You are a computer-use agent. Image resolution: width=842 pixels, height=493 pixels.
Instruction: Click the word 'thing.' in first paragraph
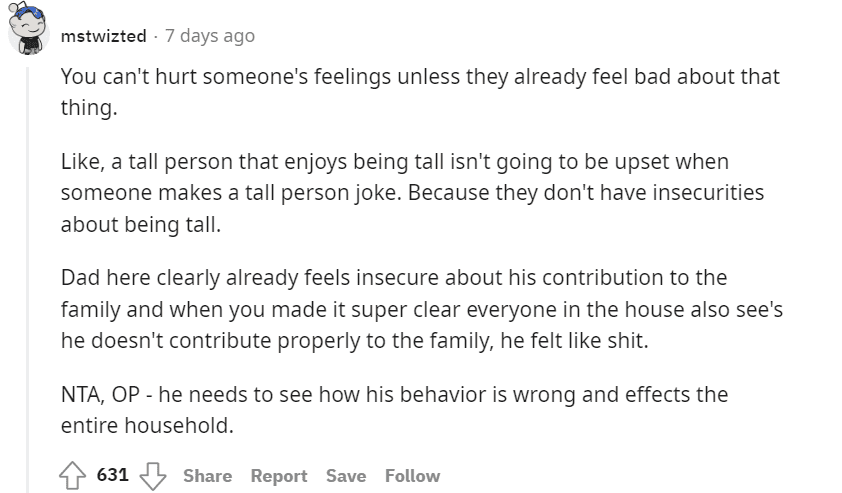pyautogui.click(x=89, y=108)
